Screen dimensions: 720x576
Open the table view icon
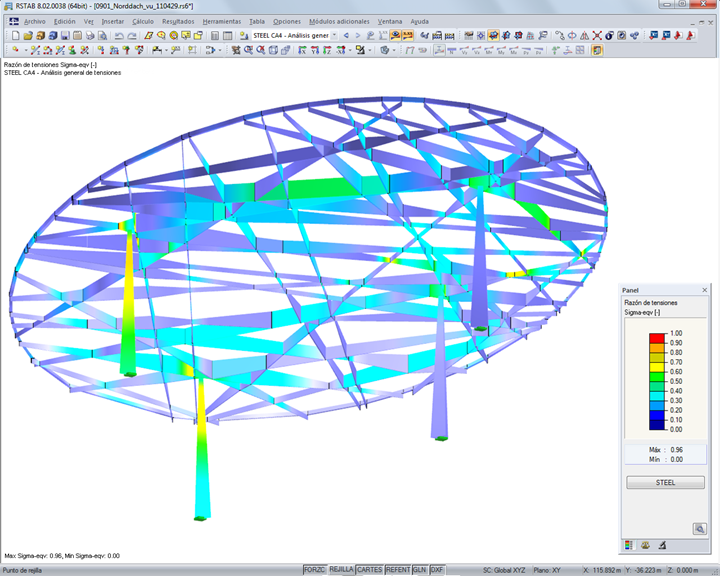[227, 35]
